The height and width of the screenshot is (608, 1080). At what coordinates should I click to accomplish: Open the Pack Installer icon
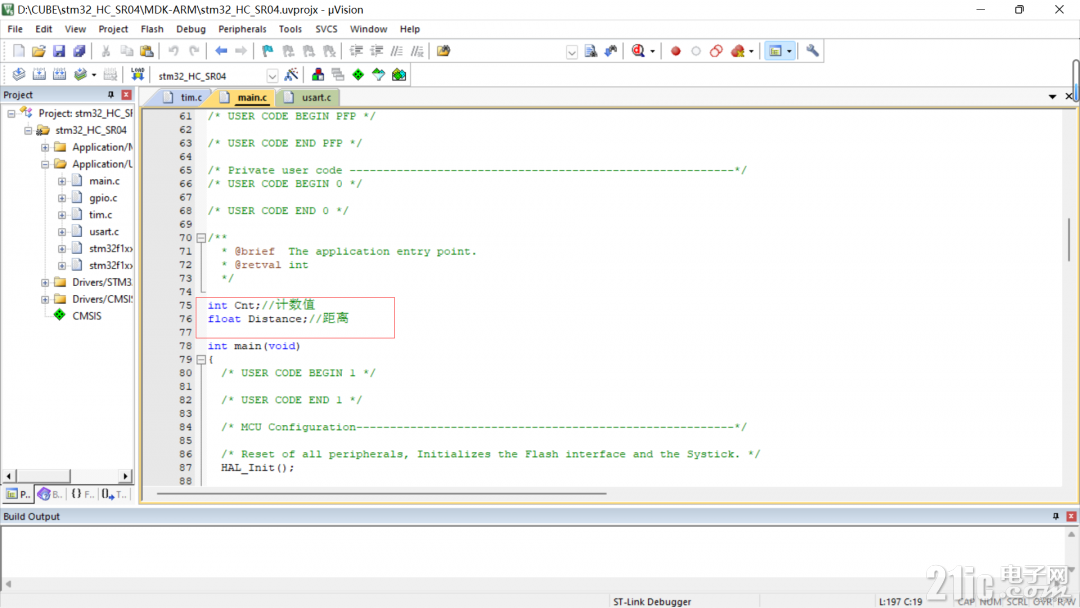coord(399,74)
